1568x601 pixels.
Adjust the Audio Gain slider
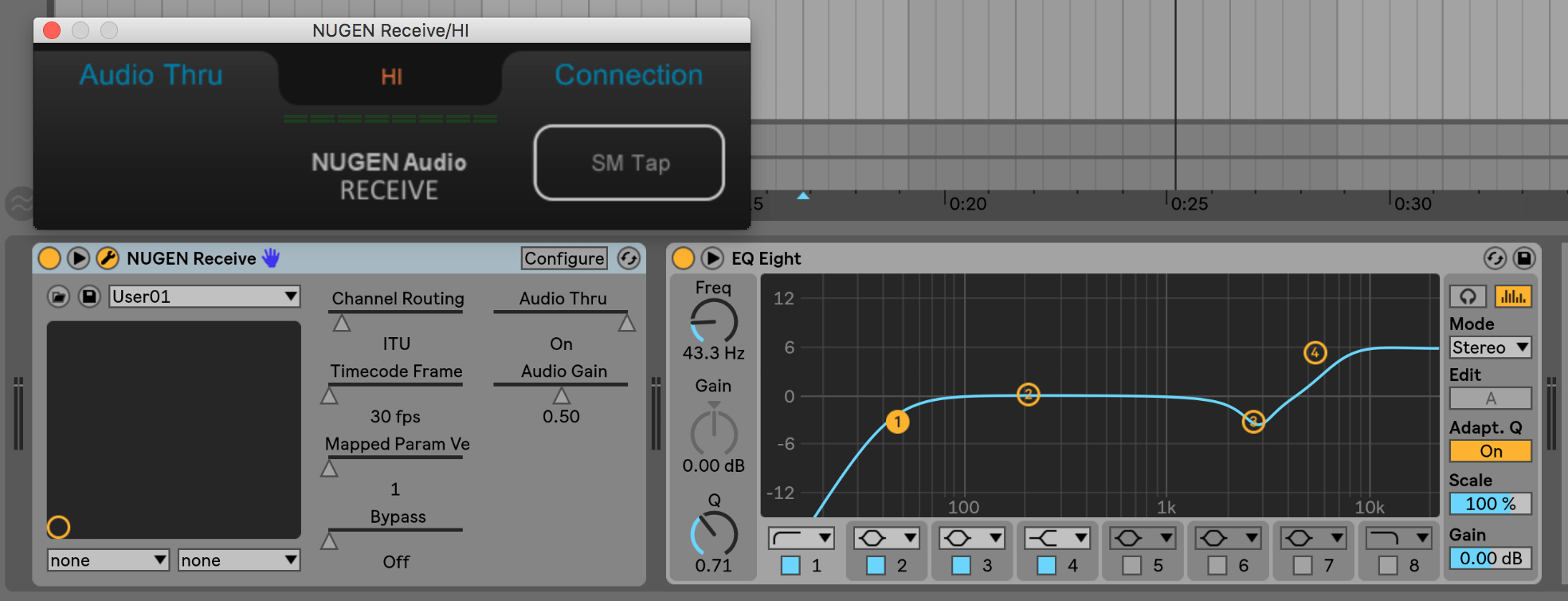point(562,395)
